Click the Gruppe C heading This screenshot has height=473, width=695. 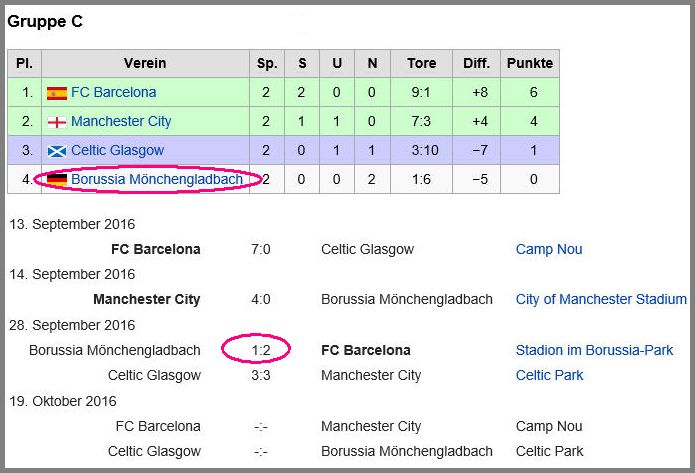click(45, 21)
